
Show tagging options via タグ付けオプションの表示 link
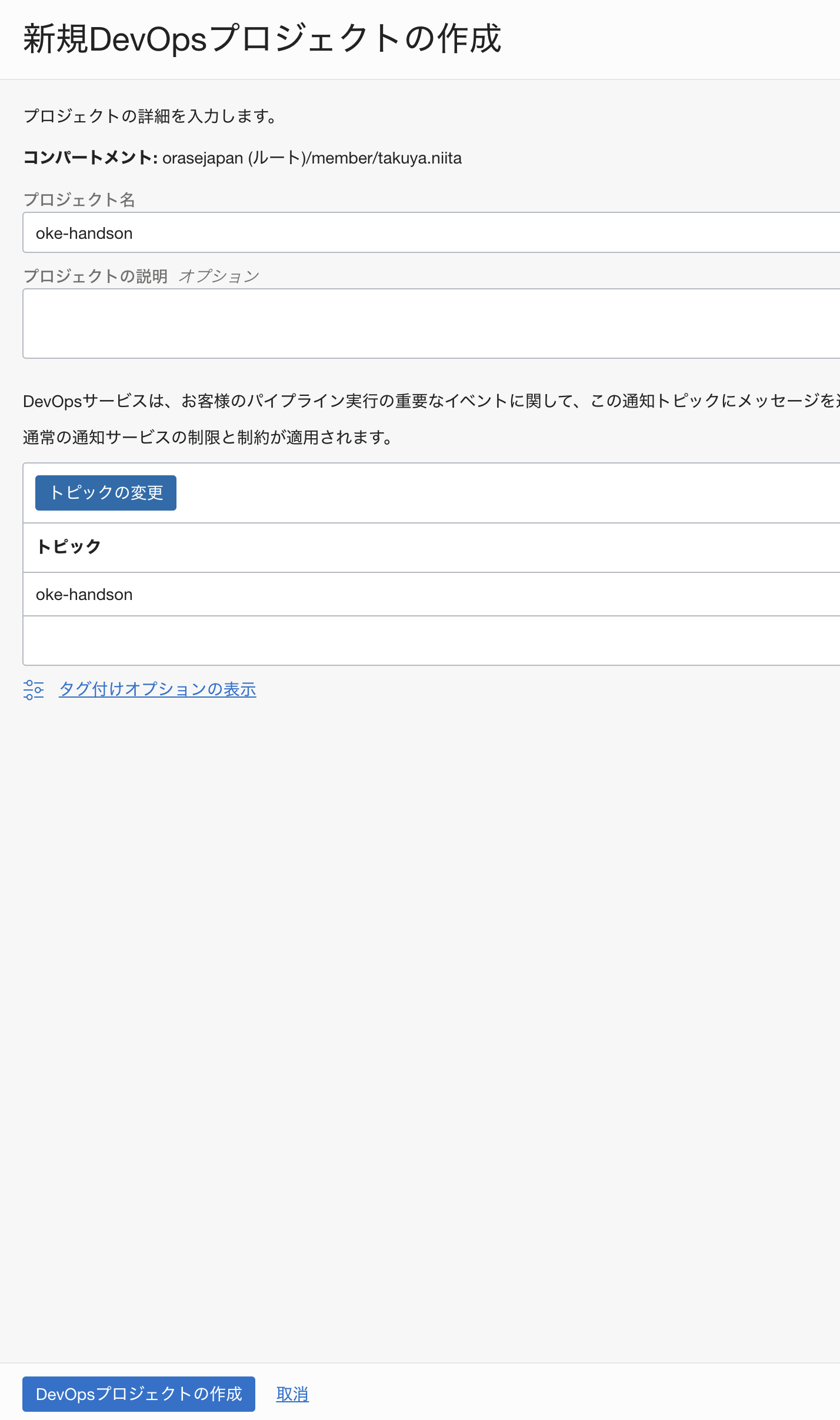point(157,689)
